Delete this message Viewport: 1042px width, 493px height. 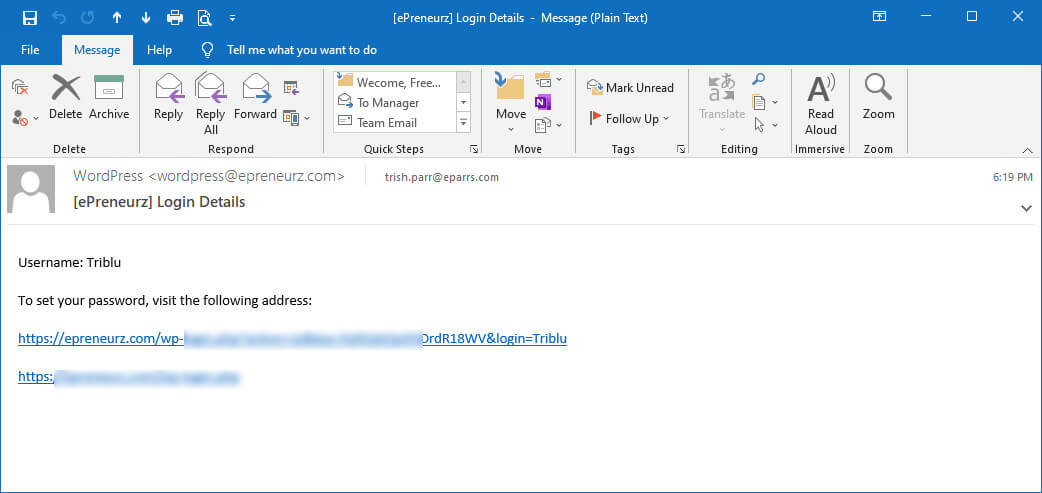[66, 98]
